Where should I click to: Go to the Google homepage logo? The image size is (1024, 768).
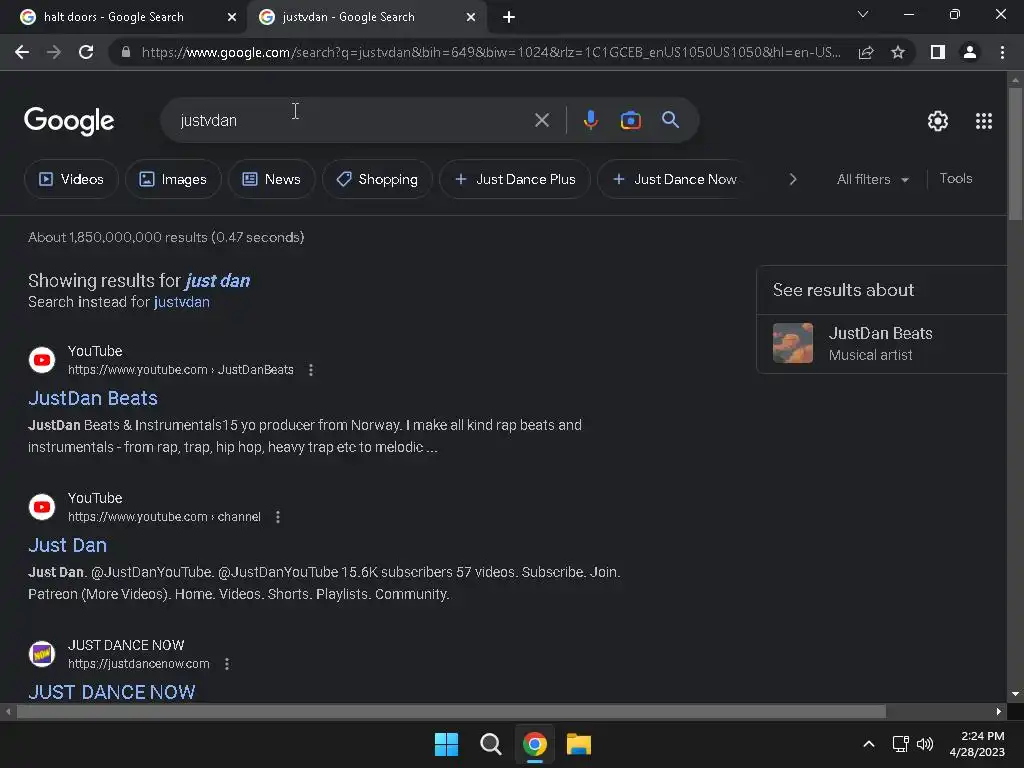point(69,121)
